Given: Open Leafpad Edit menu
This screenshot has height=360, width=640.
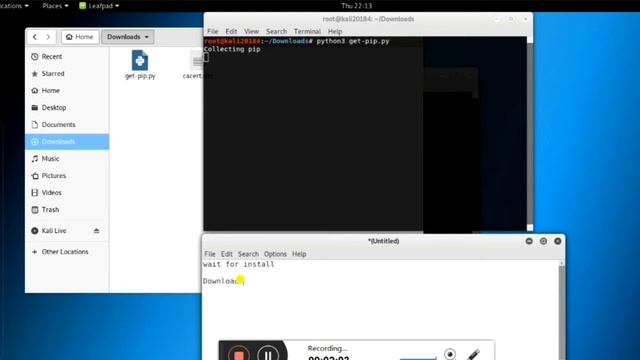Looking at the screenshot, I should pyautogui.click(x=227, y=254).
